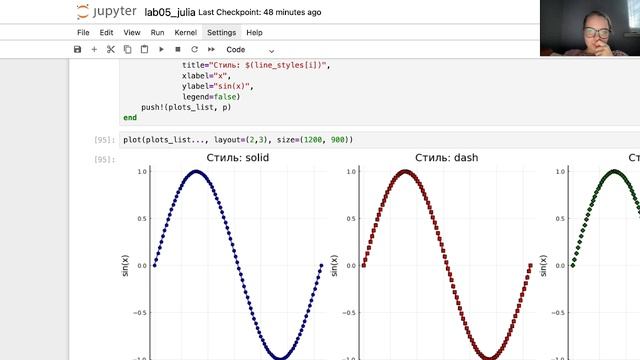The width and height of the screenshot is (640, 360).
Task: Click the dash style sine plot
Action: [447, 263]
